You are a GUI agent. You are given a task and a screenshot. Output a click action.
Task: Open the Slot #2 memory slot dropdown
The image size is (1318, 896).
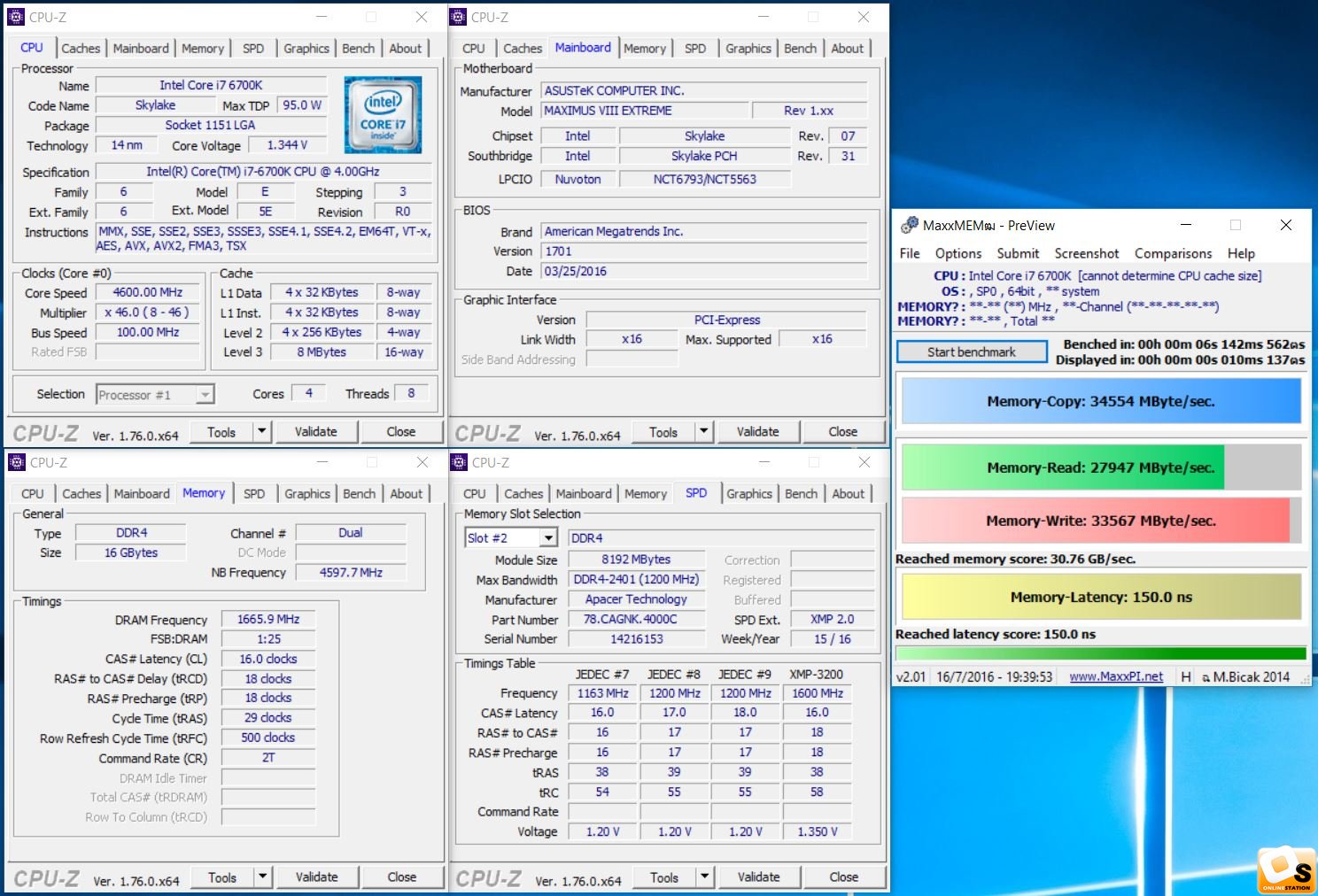(548, 537)
